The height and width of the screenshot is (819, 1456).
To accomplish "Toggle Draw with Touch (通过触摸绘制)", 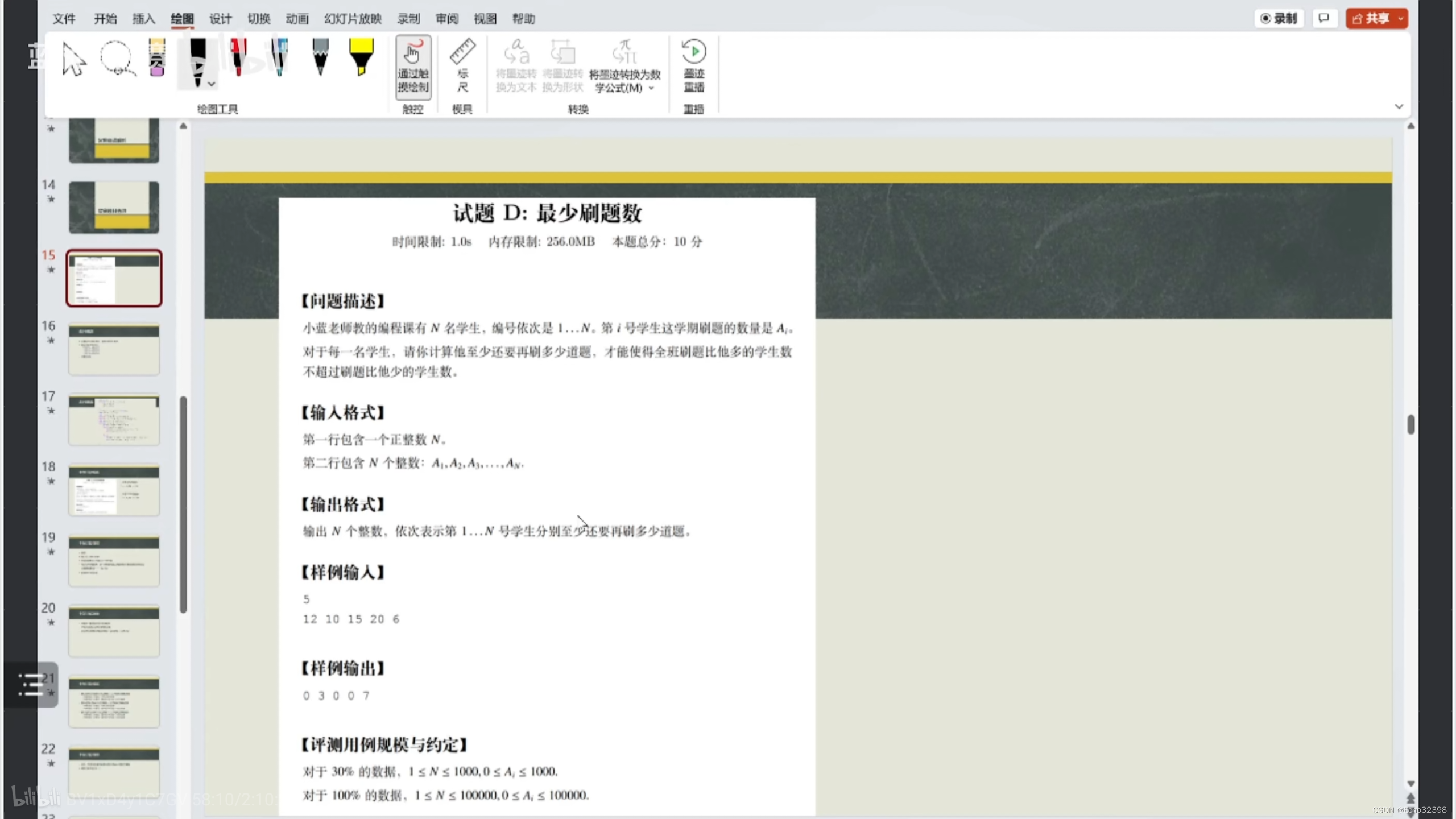I will pyautogui.click(x=413, y=67).
